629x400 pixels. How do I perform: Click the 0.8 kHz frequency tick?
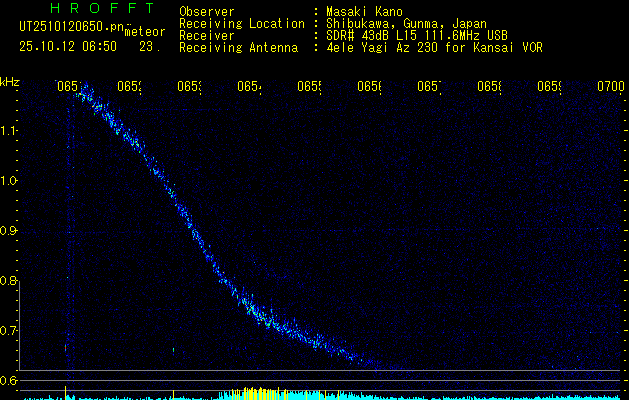[10, 281]
